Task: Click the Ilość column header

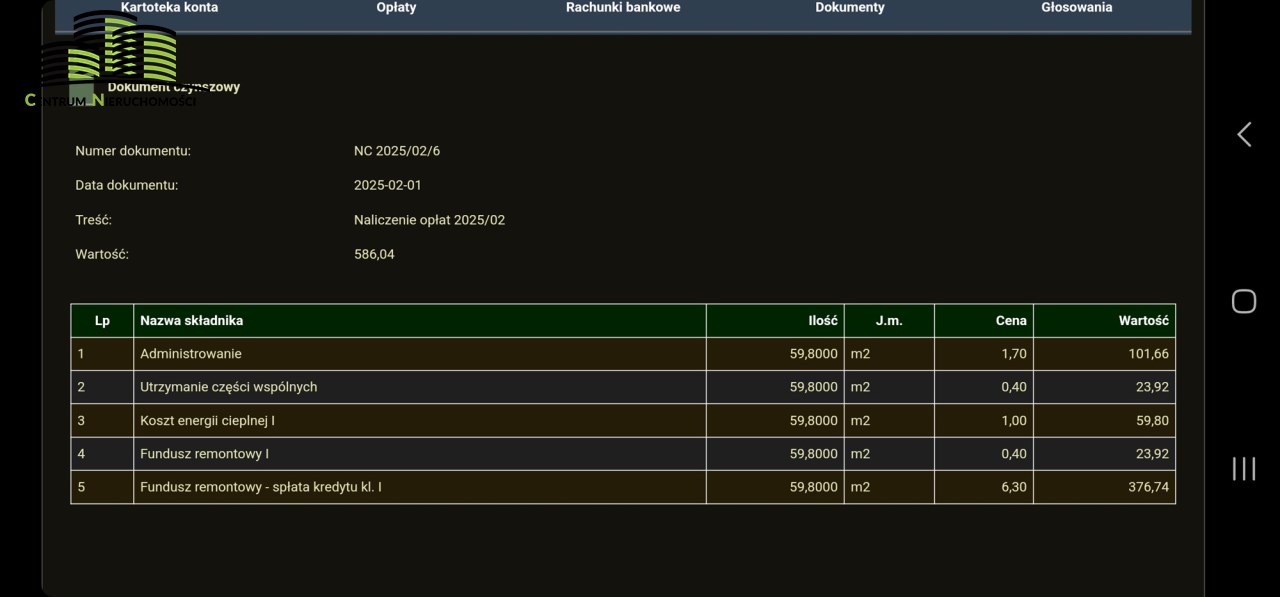Action: click(822, 321)
